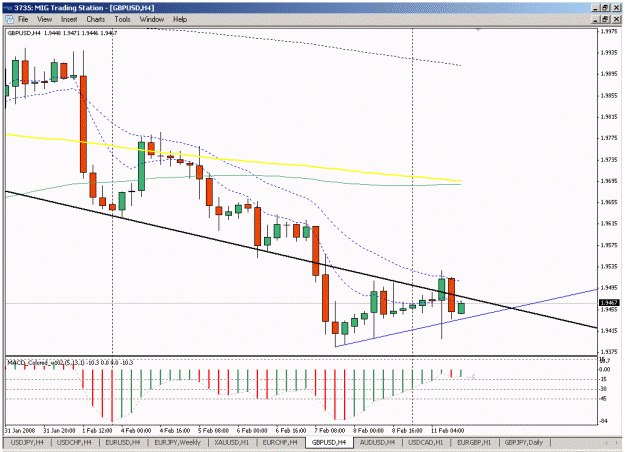The width and height of the screenshot is (625, 452).
Task: Click the 1.9975 price axis label
Action: [x=609, y=31]
